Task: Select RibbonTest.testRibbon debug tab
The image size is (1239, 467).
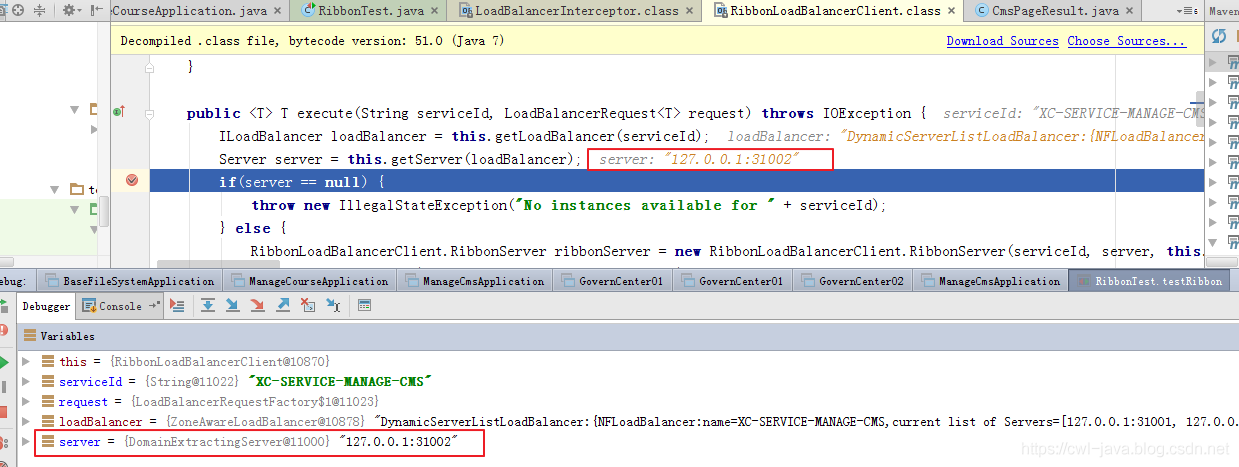Action: [1149, 281]
